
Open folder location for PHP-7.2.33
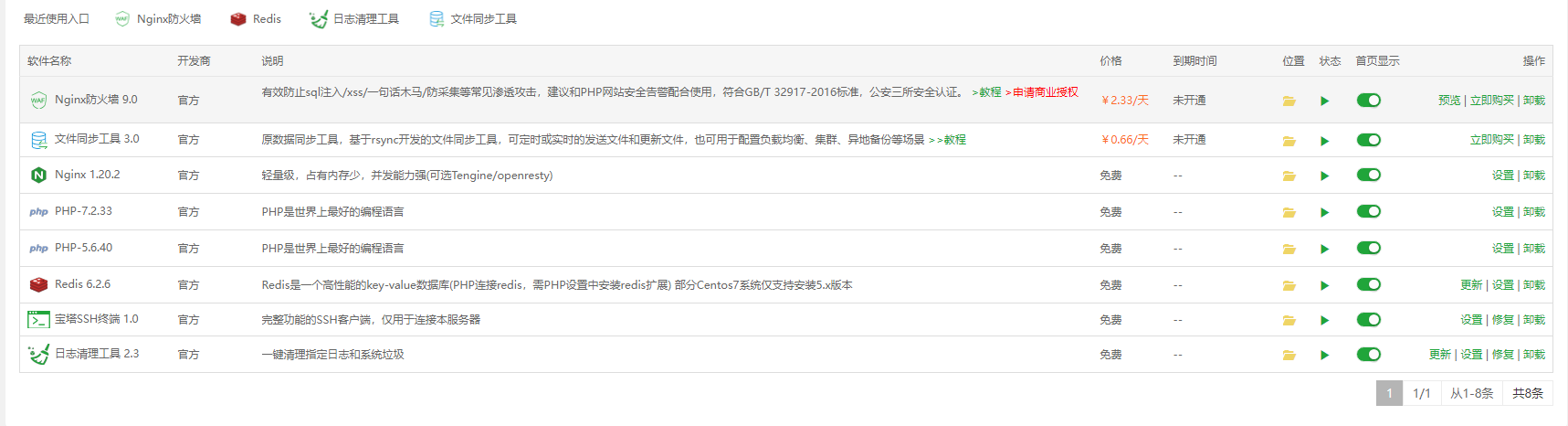1289,212
